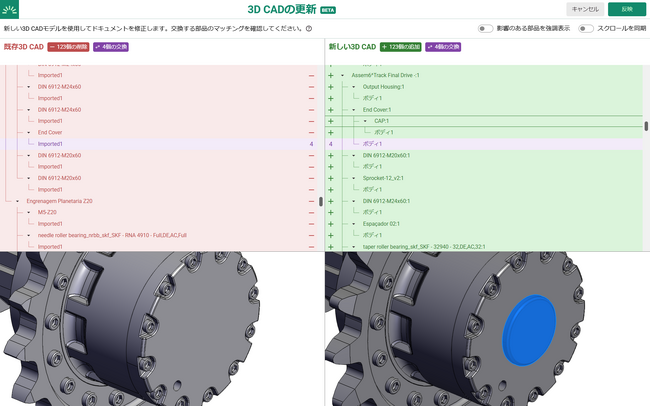The width and height of the screenshot is (650, 407).
Task: Collapse the Assemb*Track Final Drive node
Action: (x=342, y=75)
